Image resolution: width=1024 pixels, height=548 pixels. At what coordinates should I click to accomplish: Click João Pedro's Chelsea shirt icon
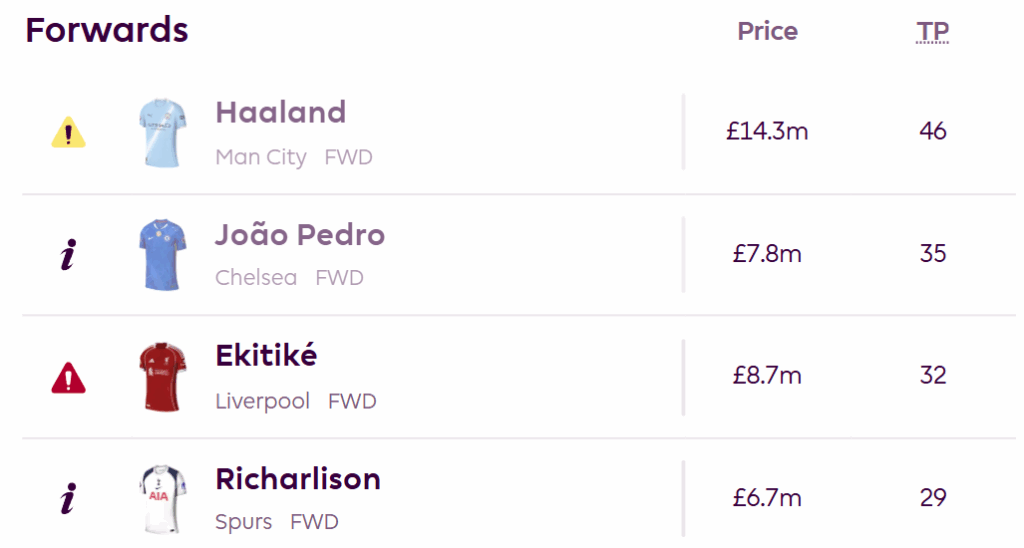click(x=162, y=255)
